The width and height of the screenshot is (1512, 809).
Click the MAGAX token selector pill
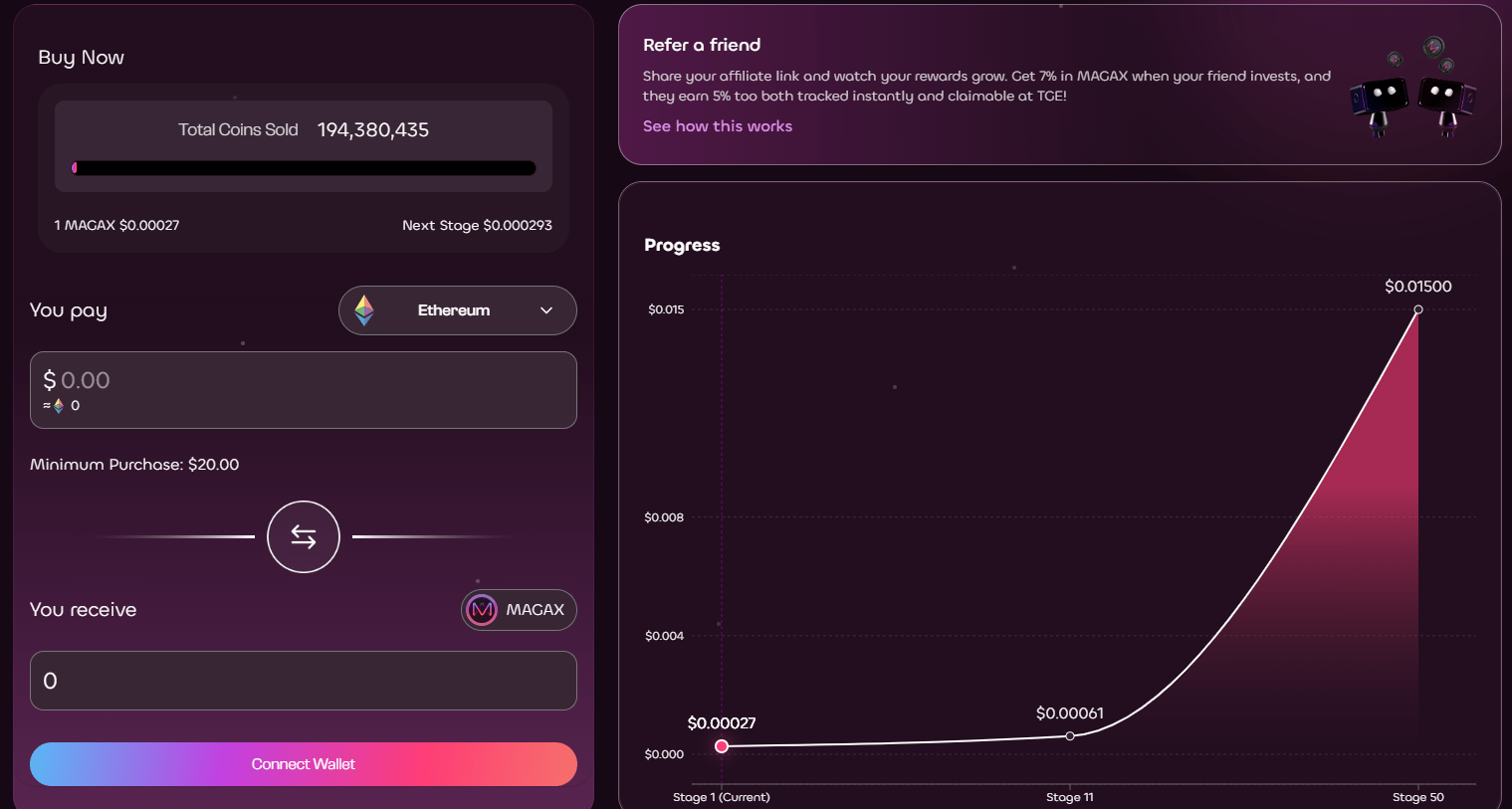click(x=519, y=610)
